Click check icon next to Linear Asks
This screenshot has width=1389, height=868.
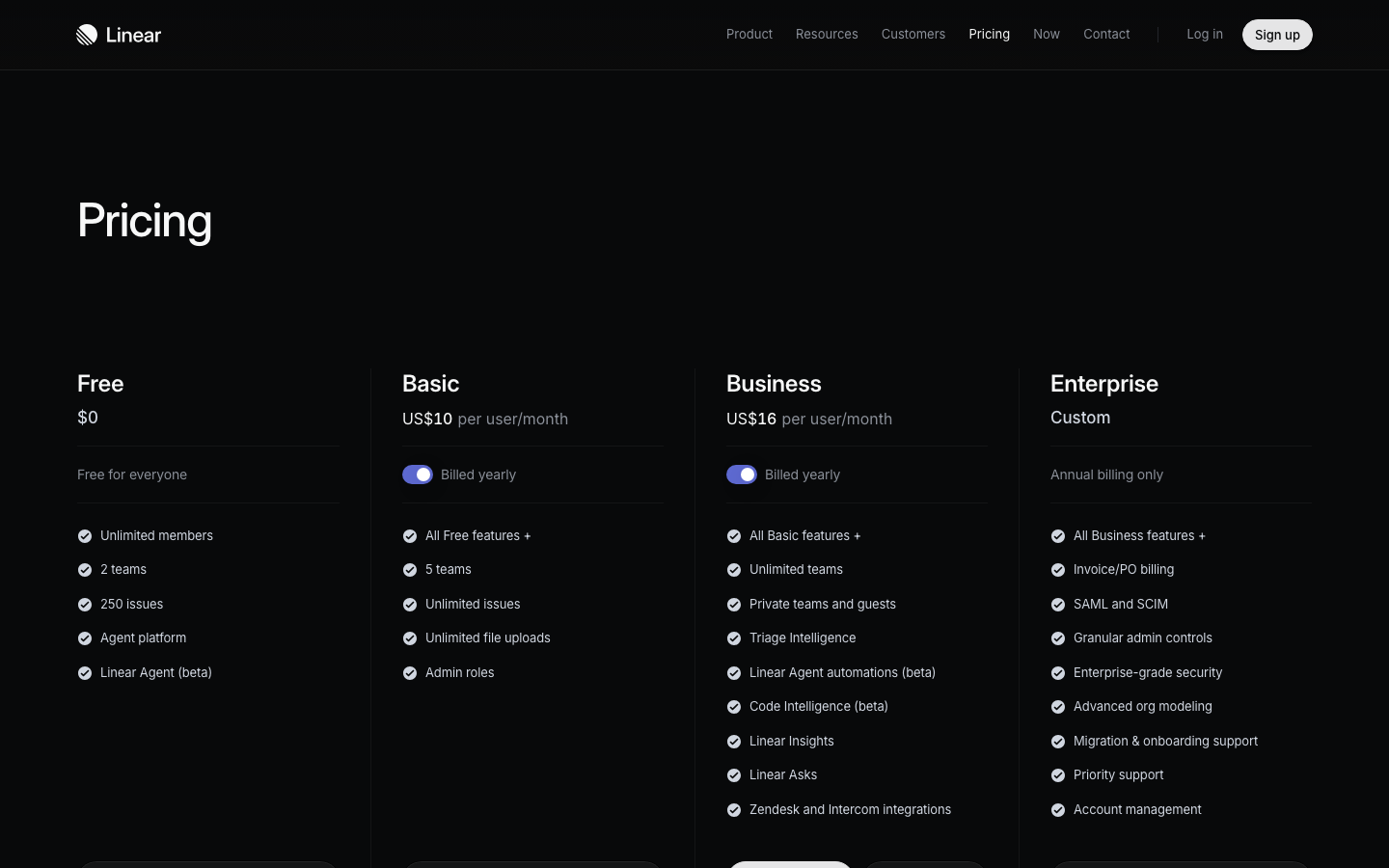(x=734, y=775)
